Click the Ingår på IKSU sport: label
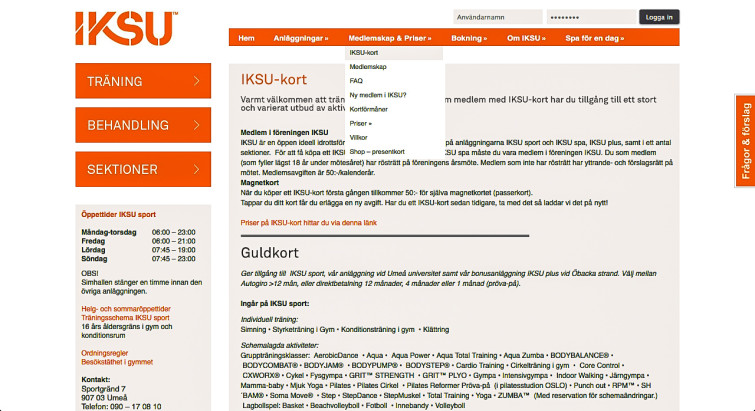 pyautogui.click(x=275, y=304)
